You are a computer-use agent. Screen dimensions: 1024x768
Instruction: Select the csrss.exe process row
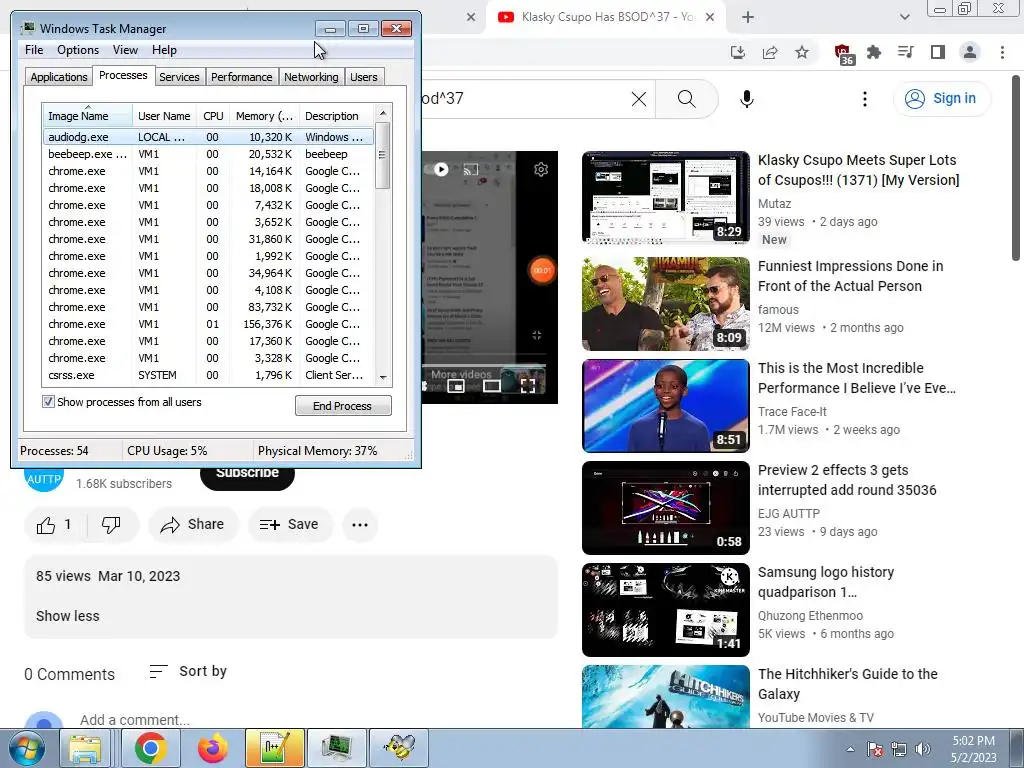pyautogui.click(x=208, y=375)
